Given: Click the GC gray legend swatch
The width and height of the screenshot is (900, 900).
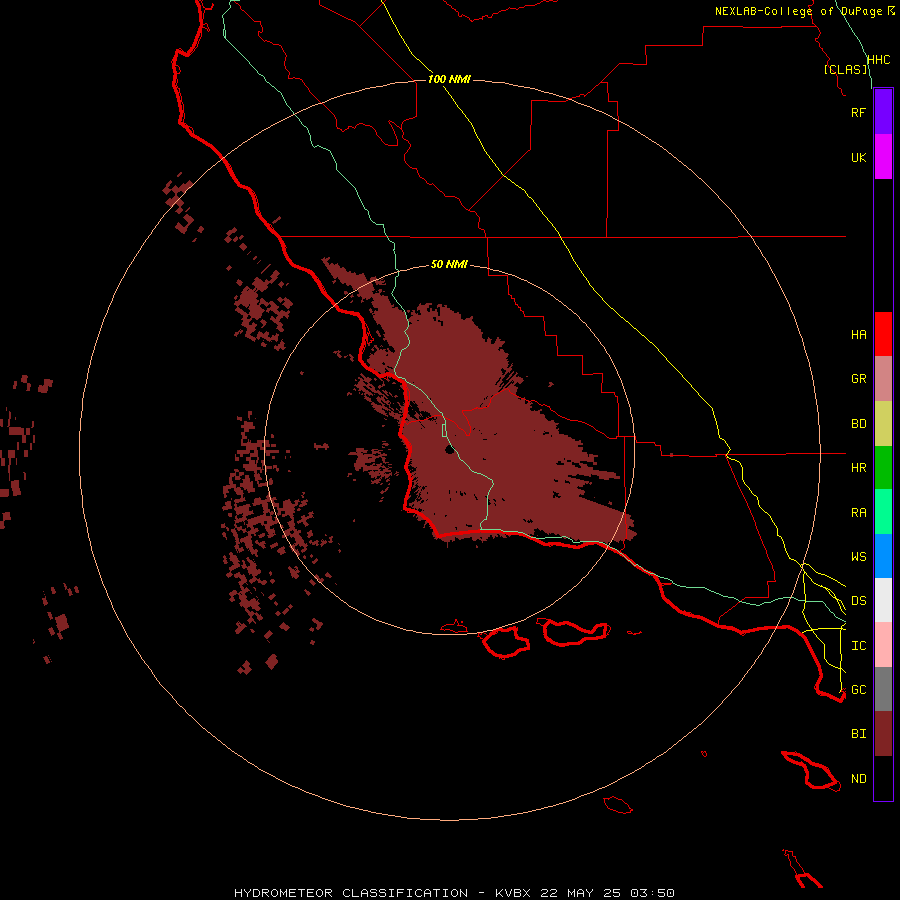Looking at the screenshot, I should (883, 689).
